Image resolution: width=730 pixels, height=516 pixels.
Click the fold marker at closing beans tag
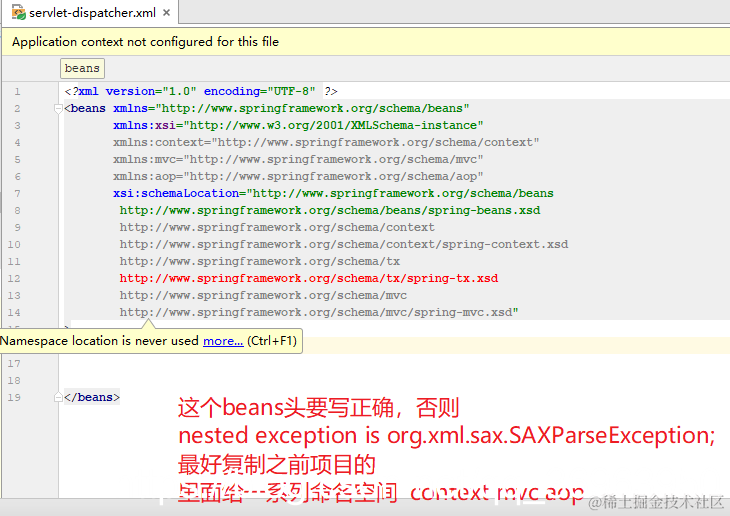(58, 397)
